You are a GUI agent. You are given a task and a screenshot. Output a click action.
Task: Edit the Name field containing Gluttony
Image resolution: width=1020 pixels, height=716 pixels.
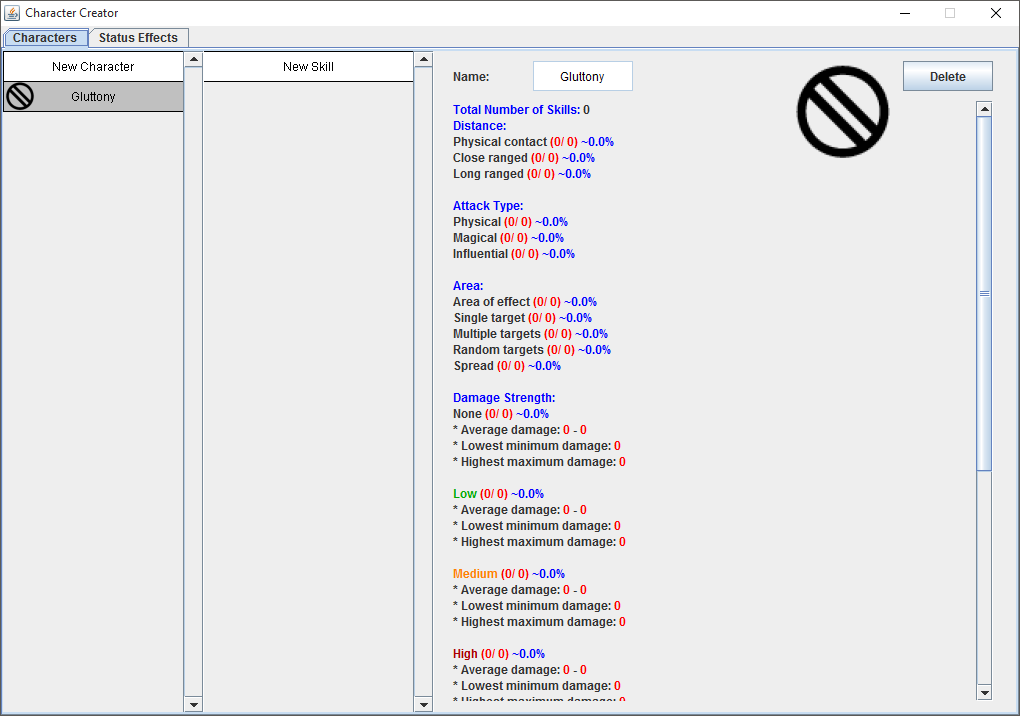[582, 76]
